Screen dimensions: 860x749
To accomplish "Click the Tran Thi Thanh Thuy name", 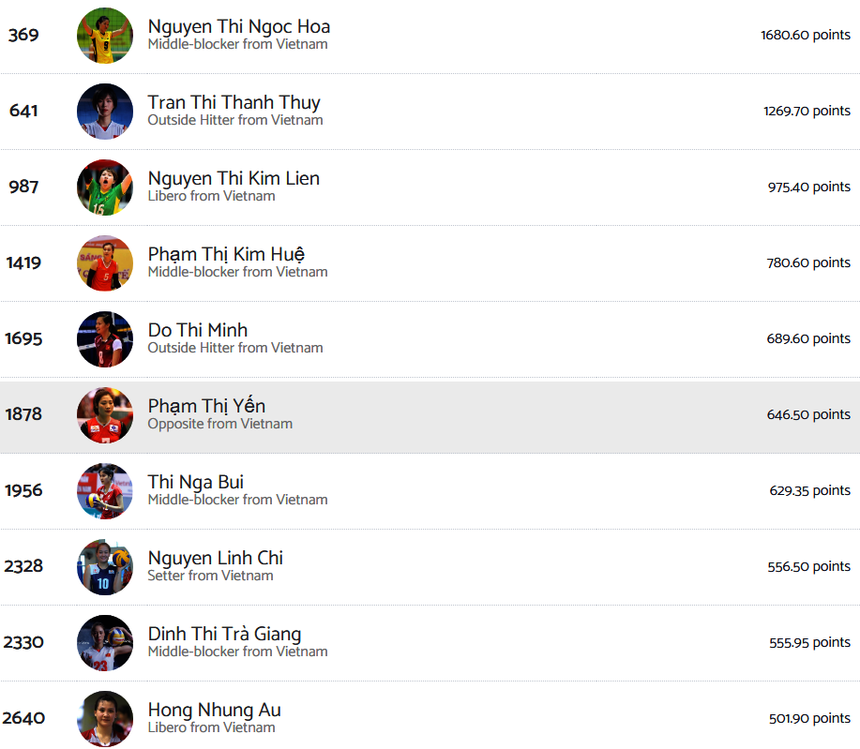I will point(234,103).
